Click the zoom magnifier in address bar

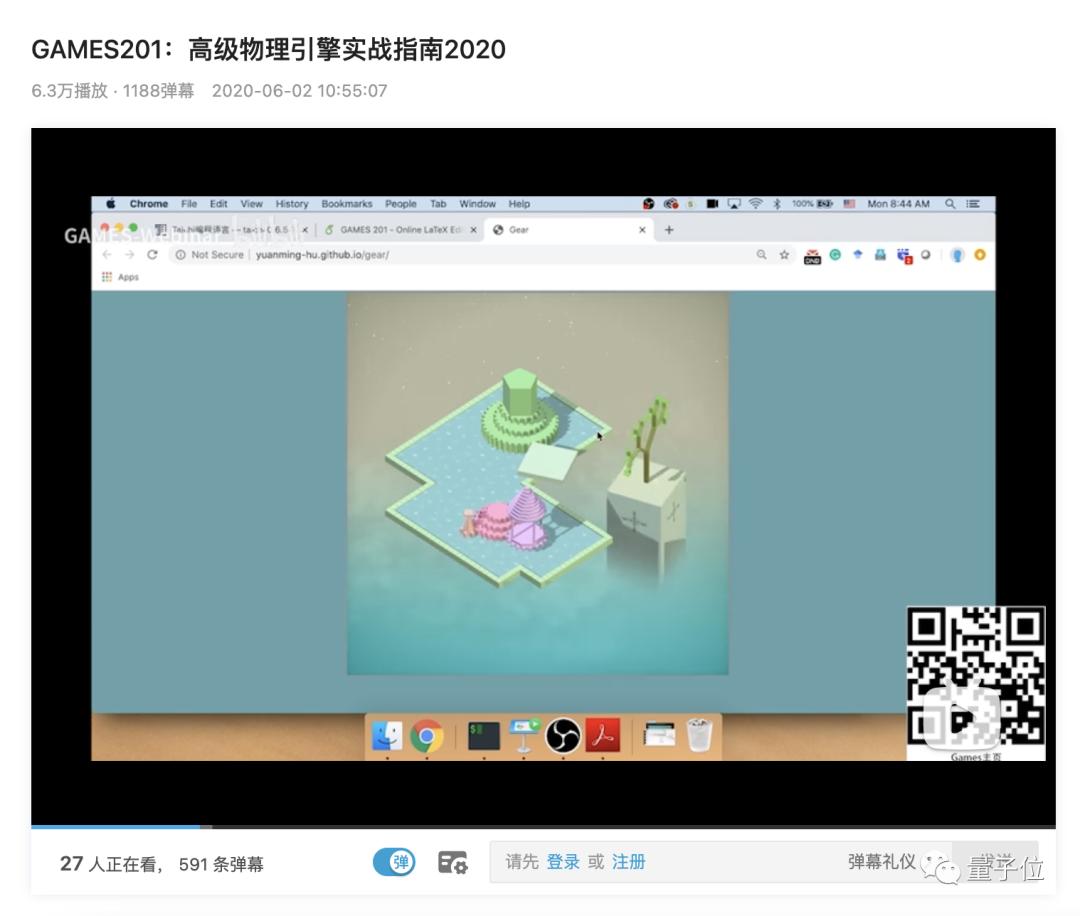point(761,255)
